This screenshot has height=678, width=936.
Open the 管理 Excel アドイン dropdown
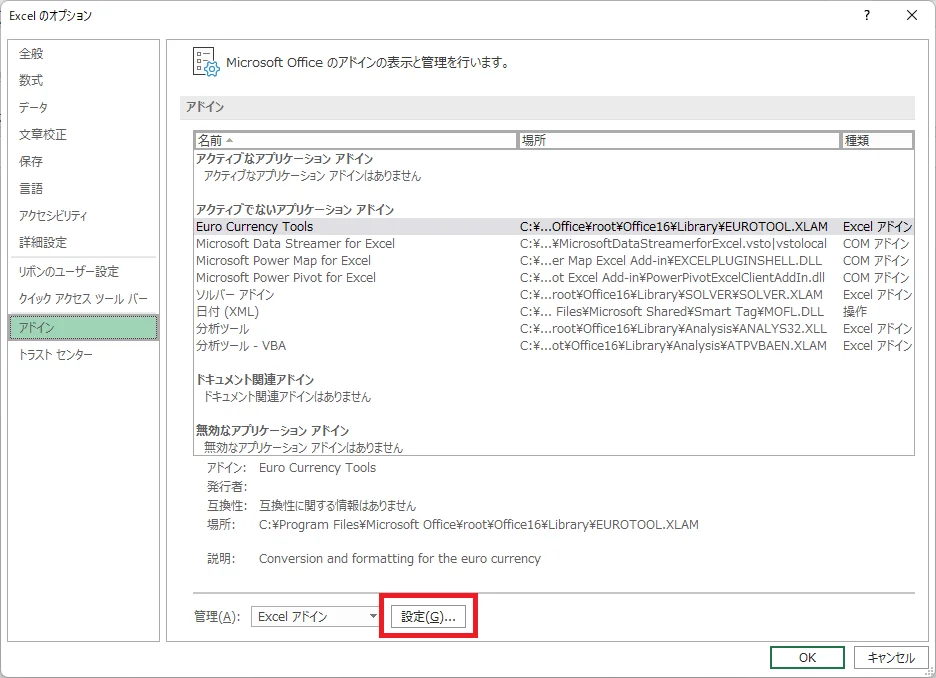pyautogui.click(x=314, y=617)
